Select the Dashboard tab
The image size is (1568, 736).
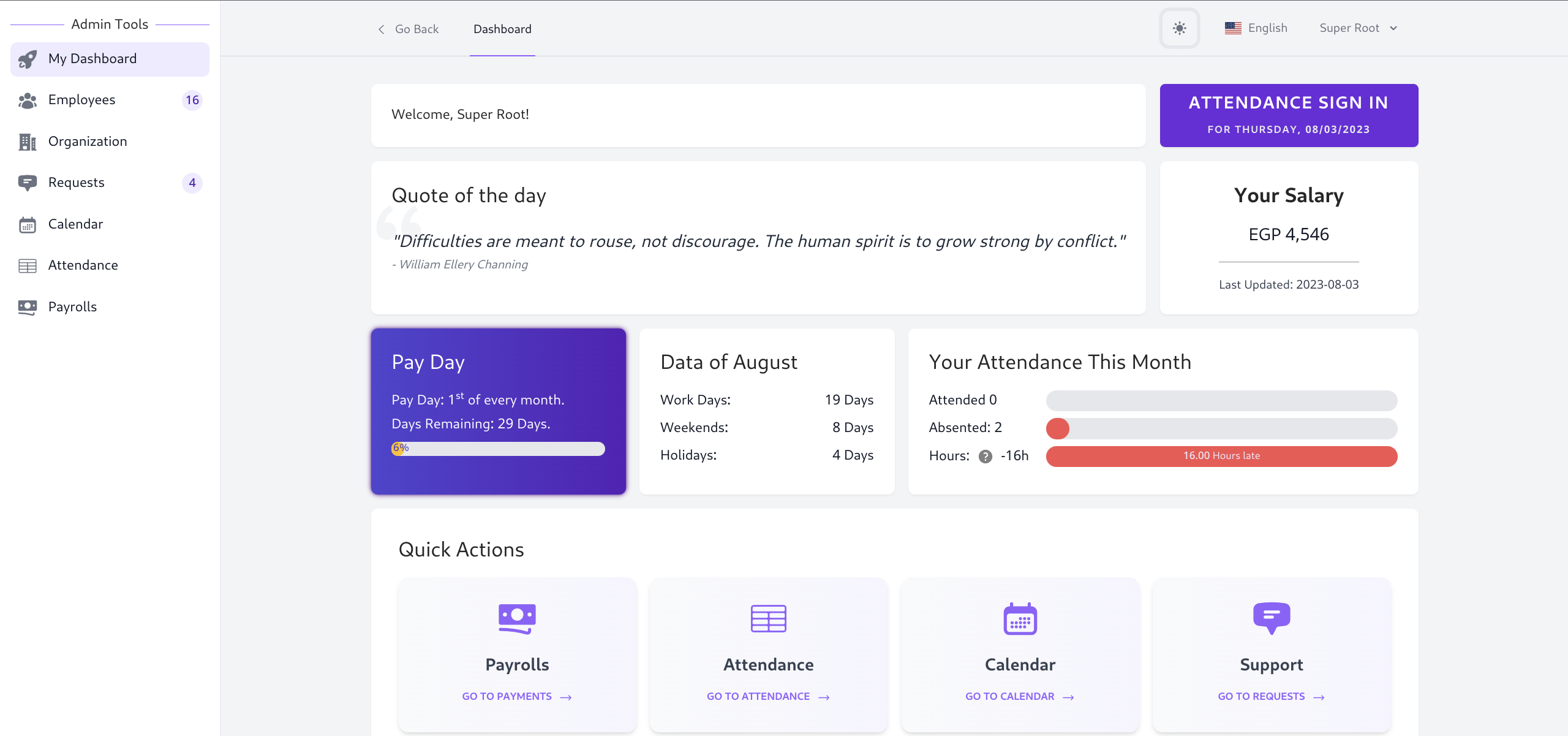[x=502, y=29]
